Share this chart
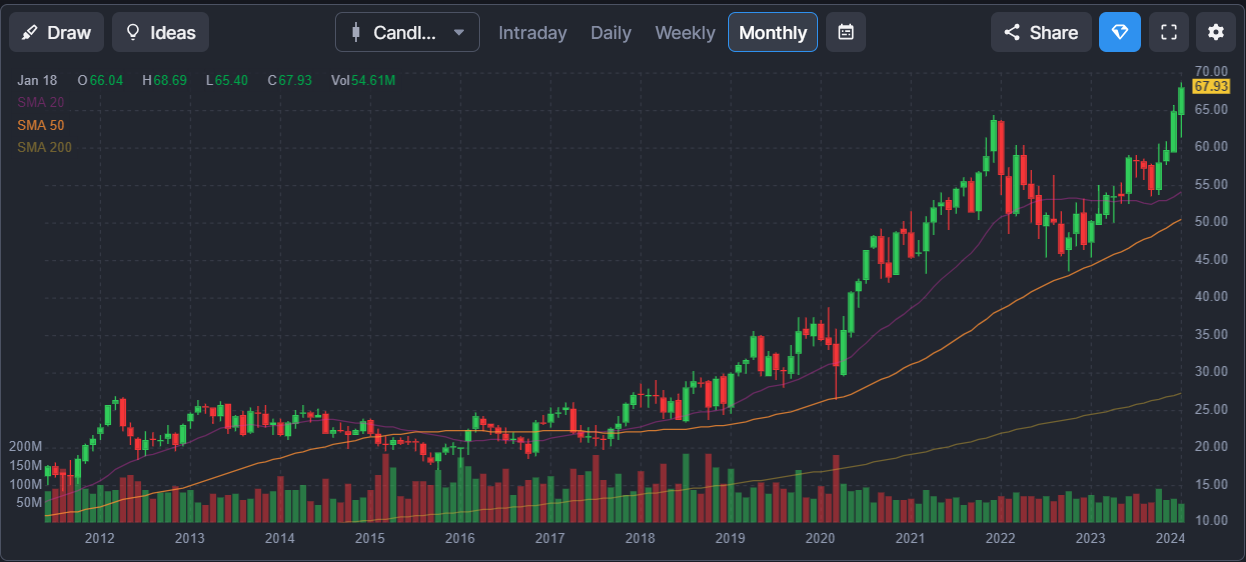Viewport: 1246px width, 562px height. tap(1040, 32)
